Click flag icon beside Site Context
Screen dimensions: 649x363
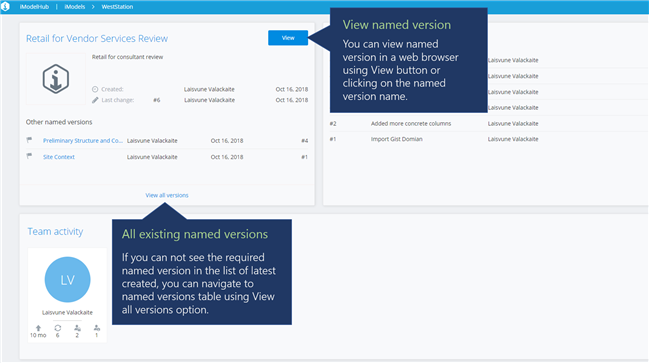pyautogui.click(x=29, y=156)
